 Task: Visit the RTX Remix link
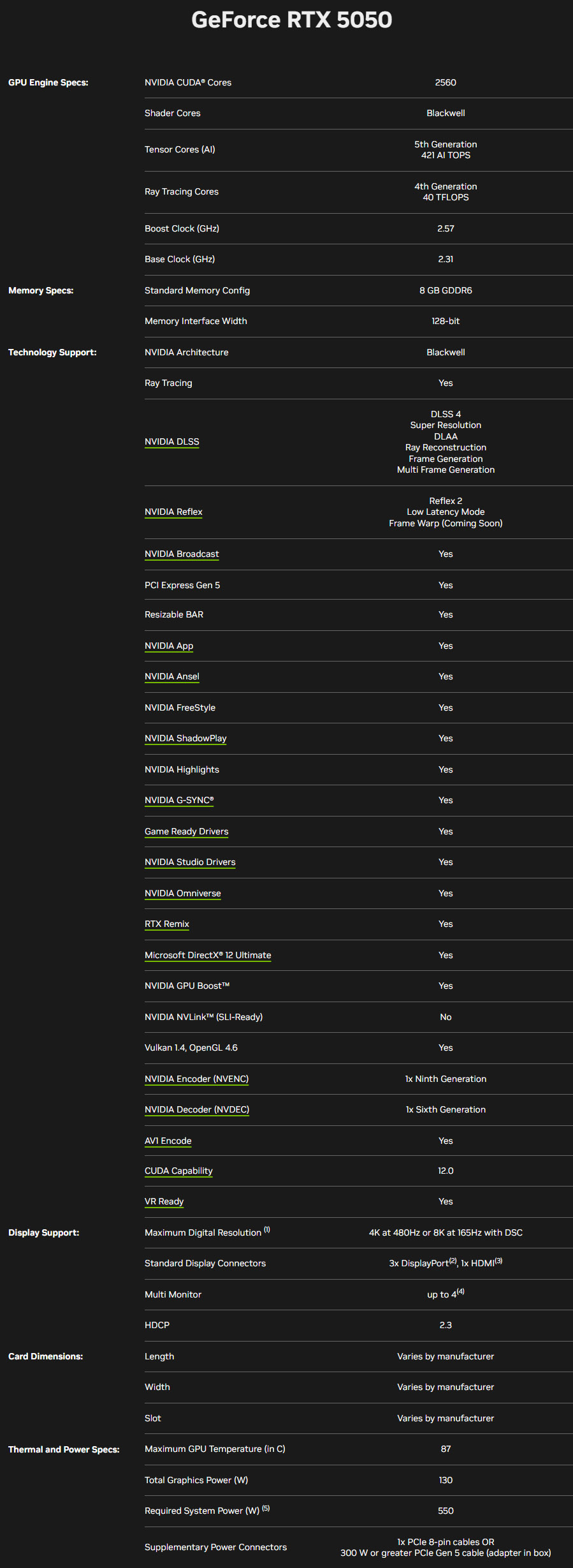pos(167,924)
